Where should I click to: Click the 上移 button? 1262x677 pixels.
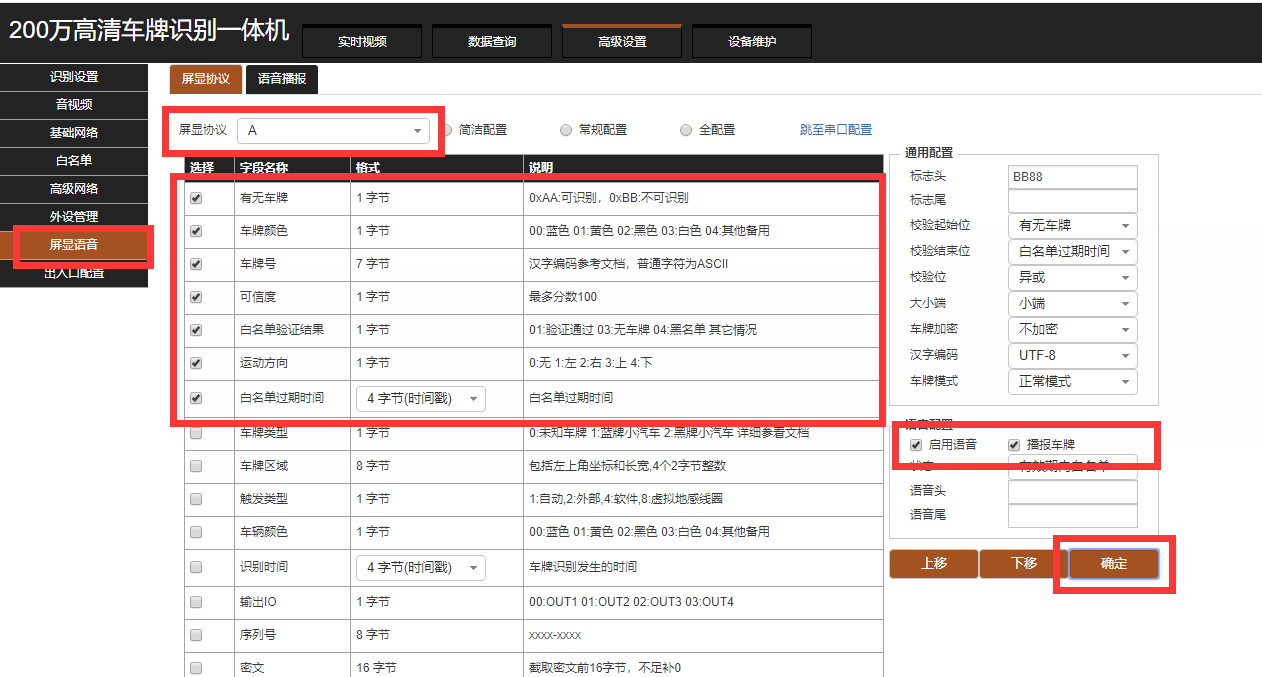click(x=933, y=564)
